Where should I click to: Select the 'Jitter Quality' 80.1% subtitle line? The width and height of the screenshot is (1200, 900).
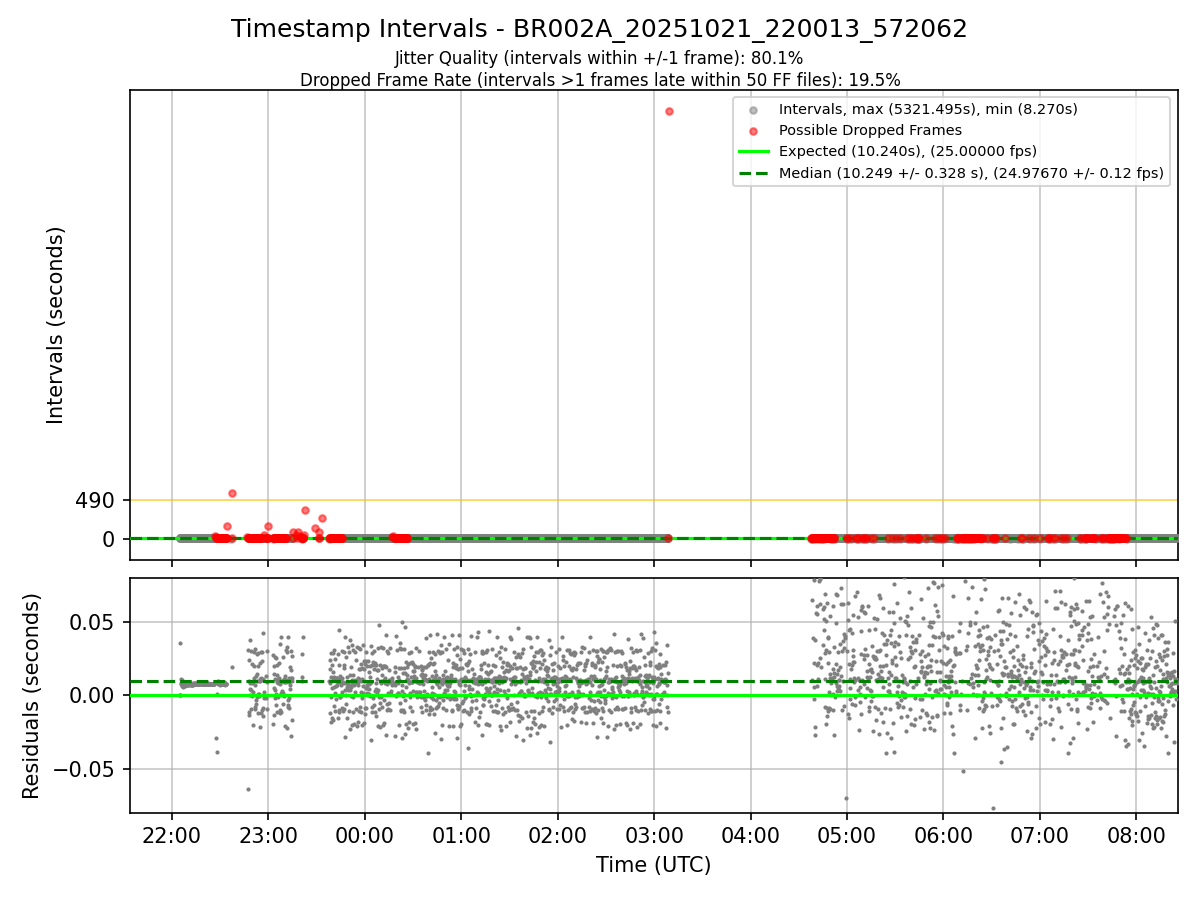[599, 58]
